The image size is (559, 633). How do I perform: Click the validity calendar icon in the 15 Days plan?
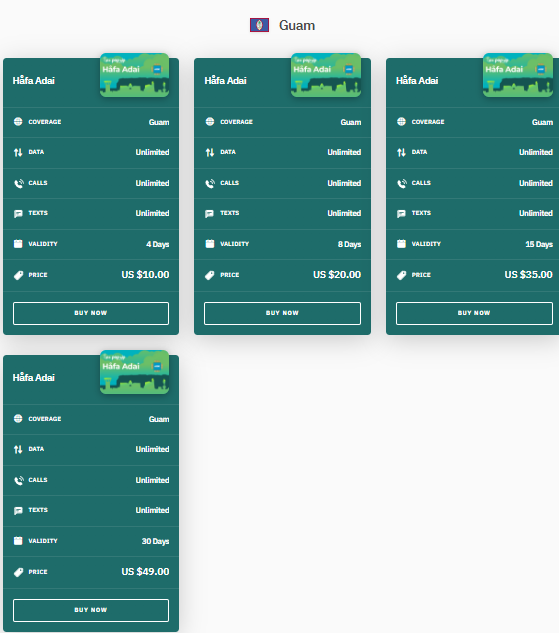[401, 244]
